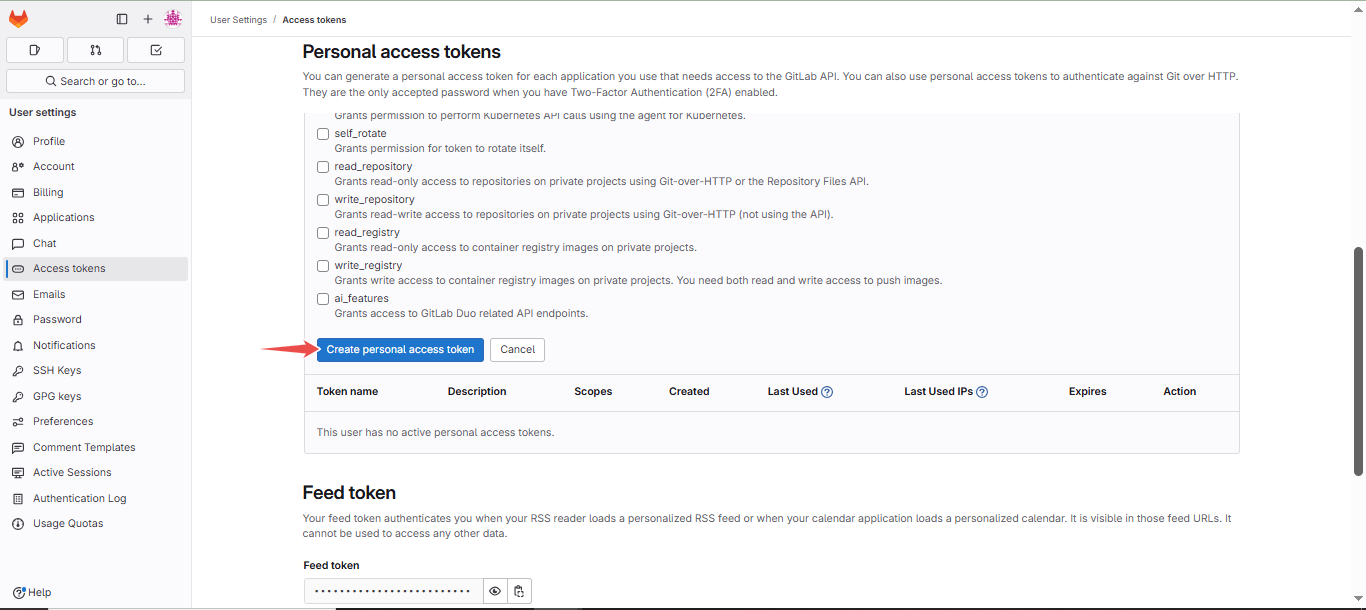The image size is (1366, 610).
Task: Open the create new plus menu
Action: (x=147, y=18)
